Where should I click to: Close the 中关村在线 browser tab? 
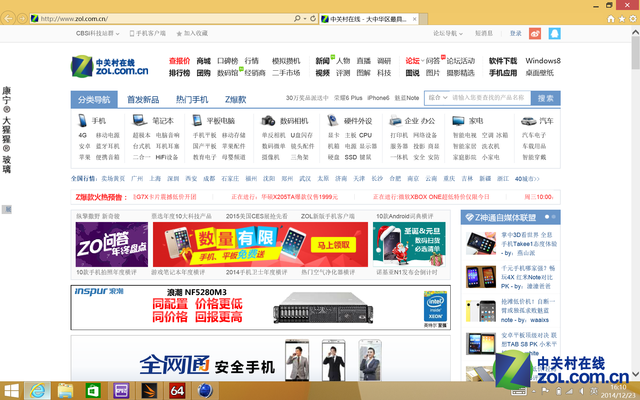click(414, 19)
